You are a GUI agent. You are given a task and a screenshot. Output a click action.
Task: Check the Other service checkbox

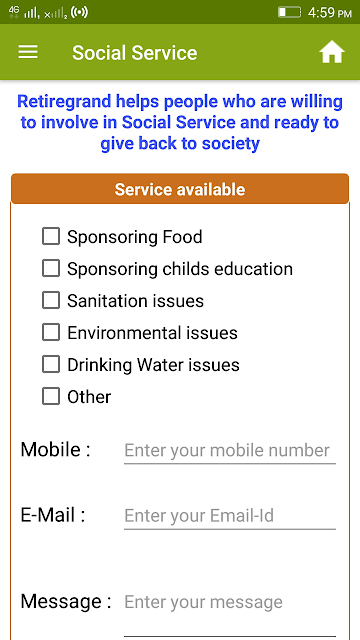pyautogui.click(x=51, y=396)
